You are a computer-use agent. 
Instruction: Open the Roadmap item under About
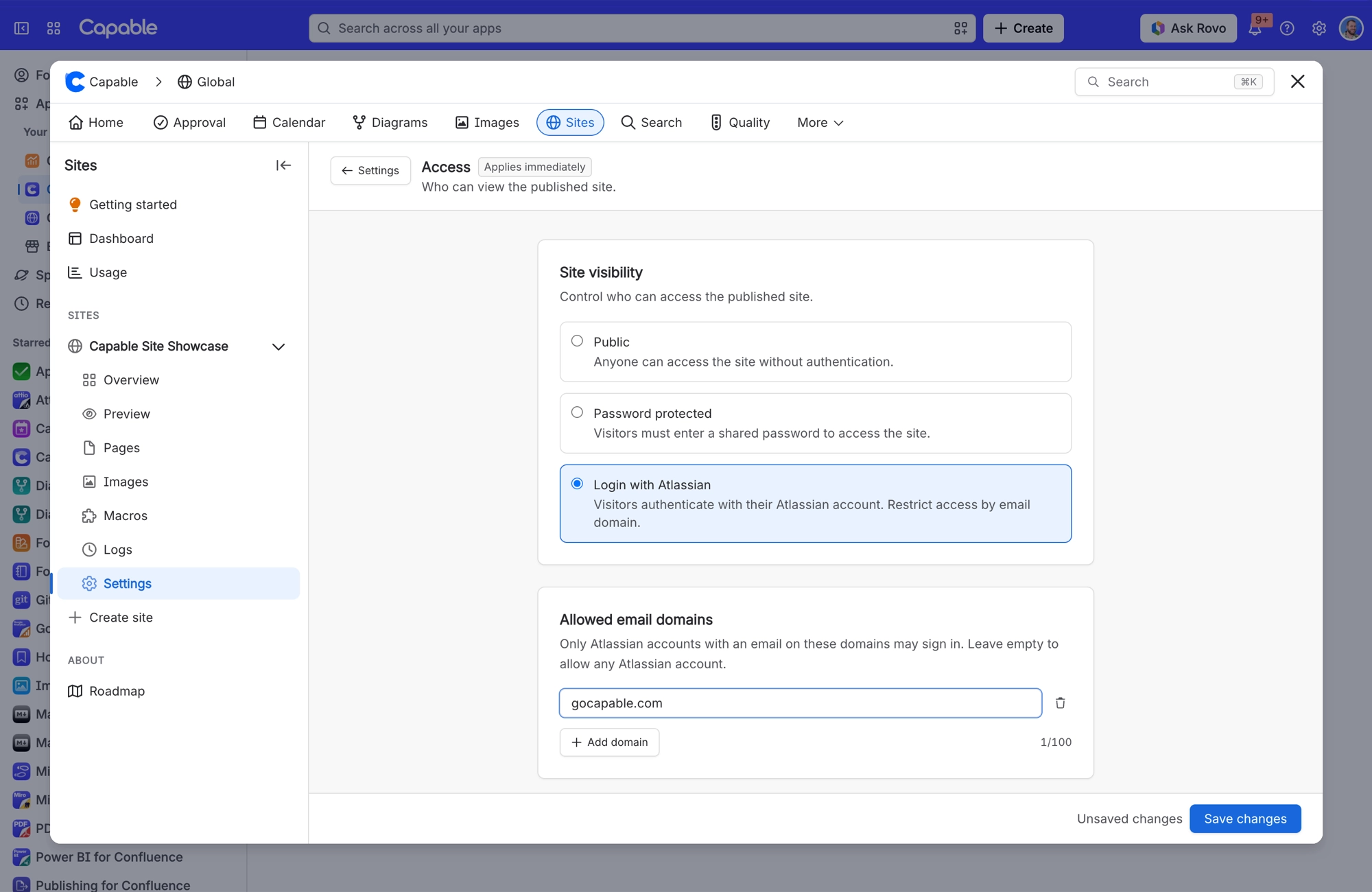[106, 691]
